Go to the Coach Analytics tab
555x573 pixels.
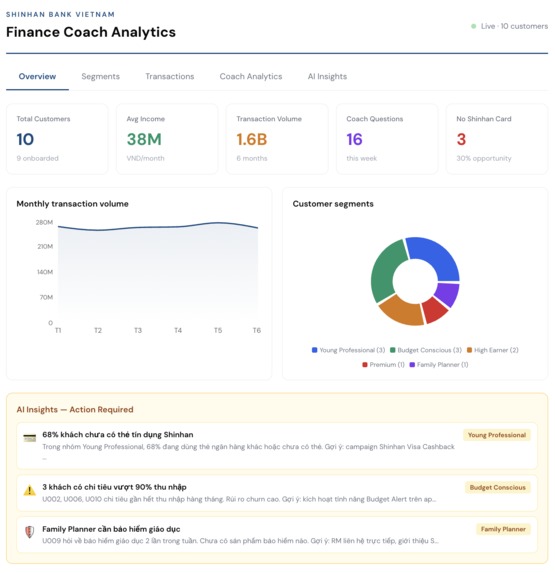point(251,76)
